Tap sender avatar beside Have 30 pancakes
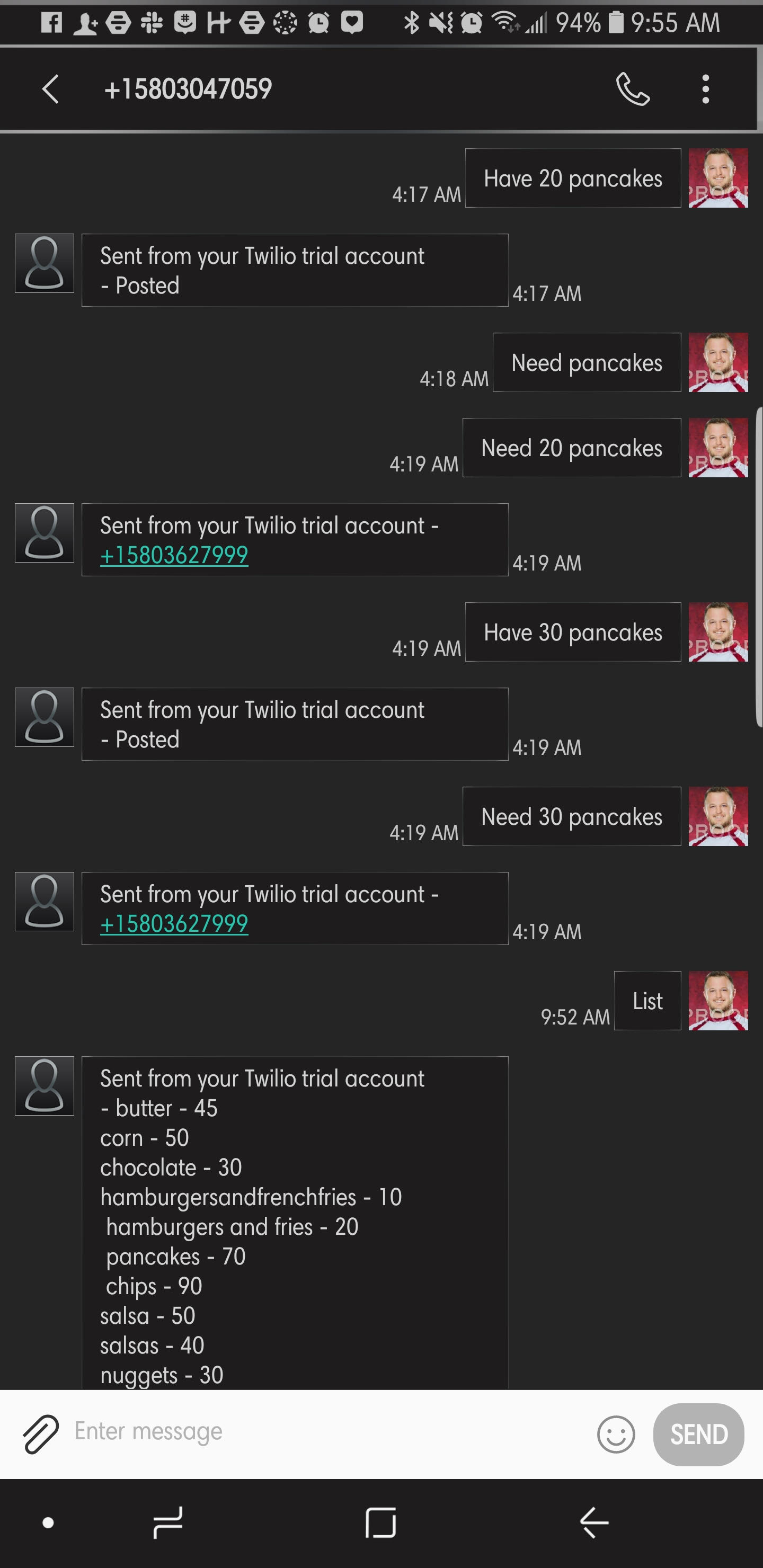The image size is (763, 1568). (x=718, y=632)
